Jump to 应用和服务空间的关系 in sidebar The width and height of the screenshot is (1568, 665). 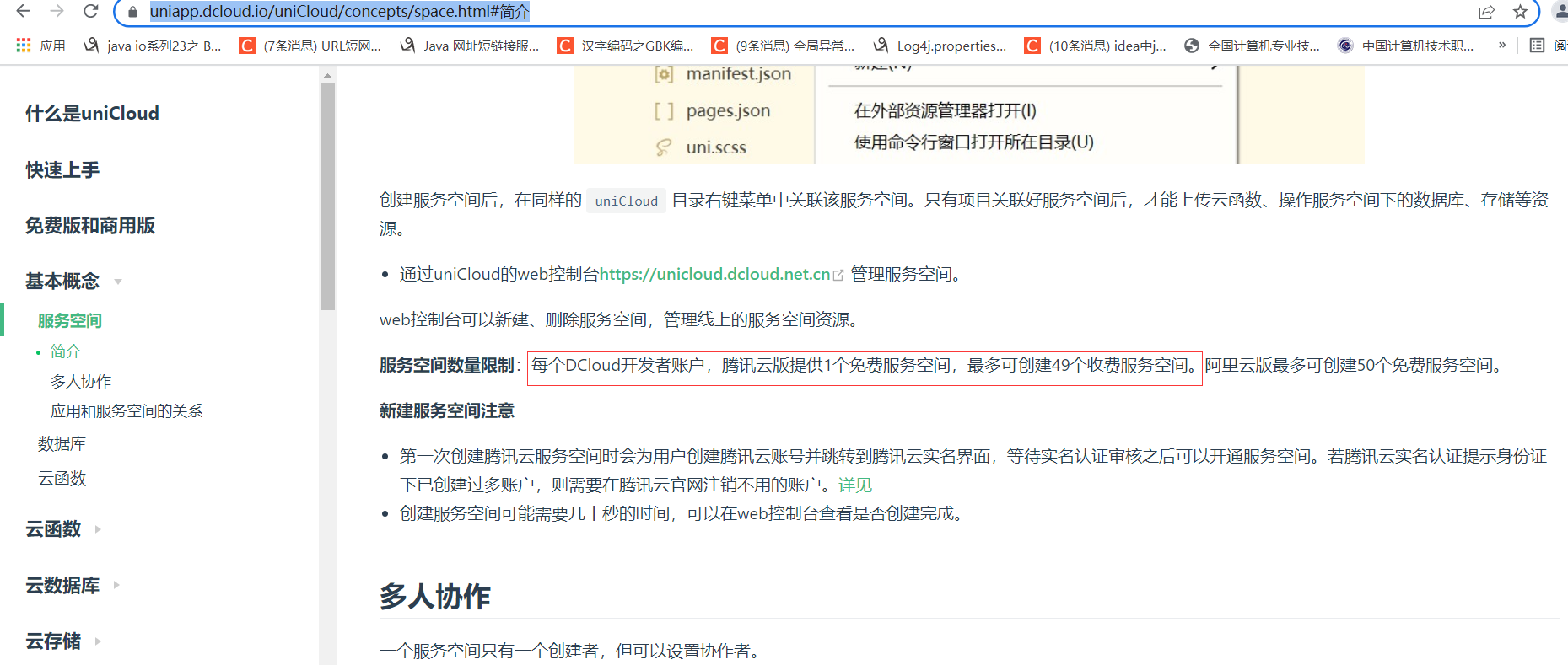click(x=127, y=411)
